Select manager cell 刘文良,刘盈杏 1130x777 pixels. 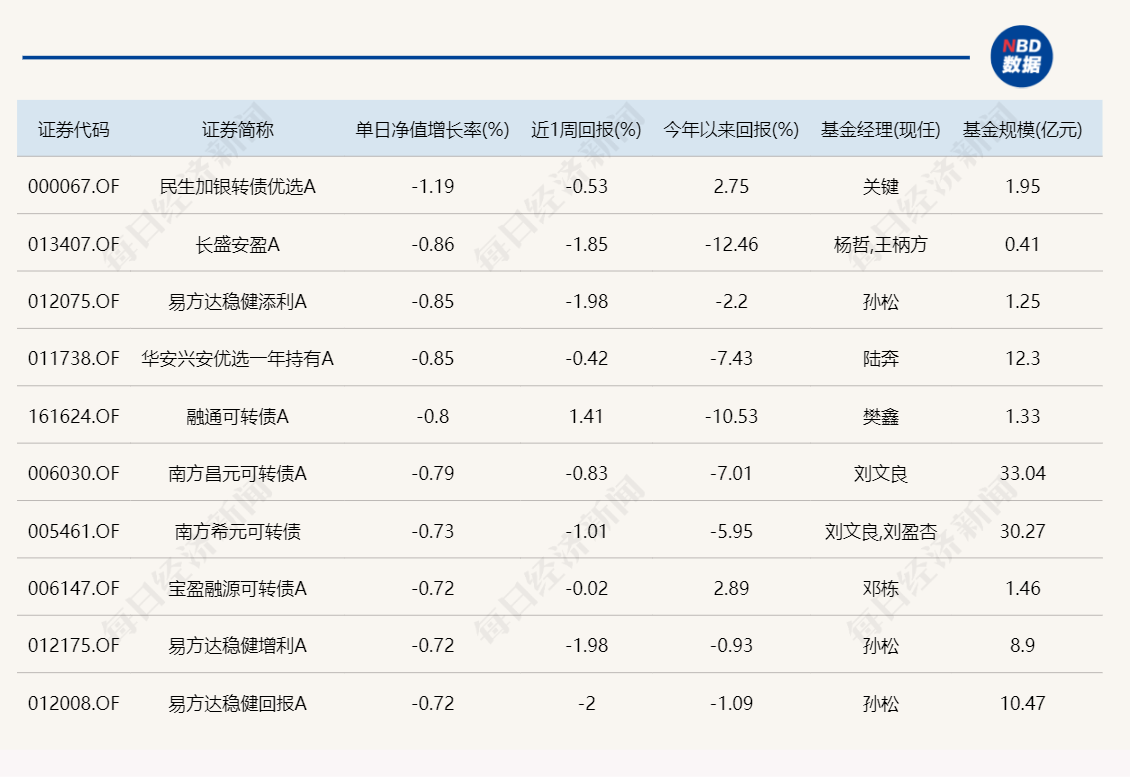(x=881, y=531)
